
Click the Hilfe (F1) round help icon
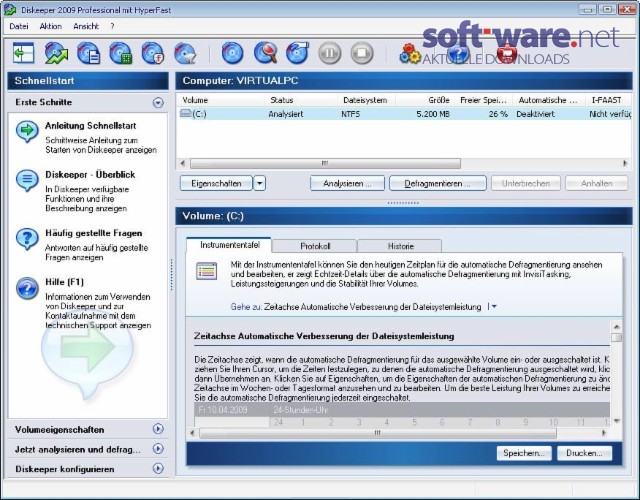(27, 288)
